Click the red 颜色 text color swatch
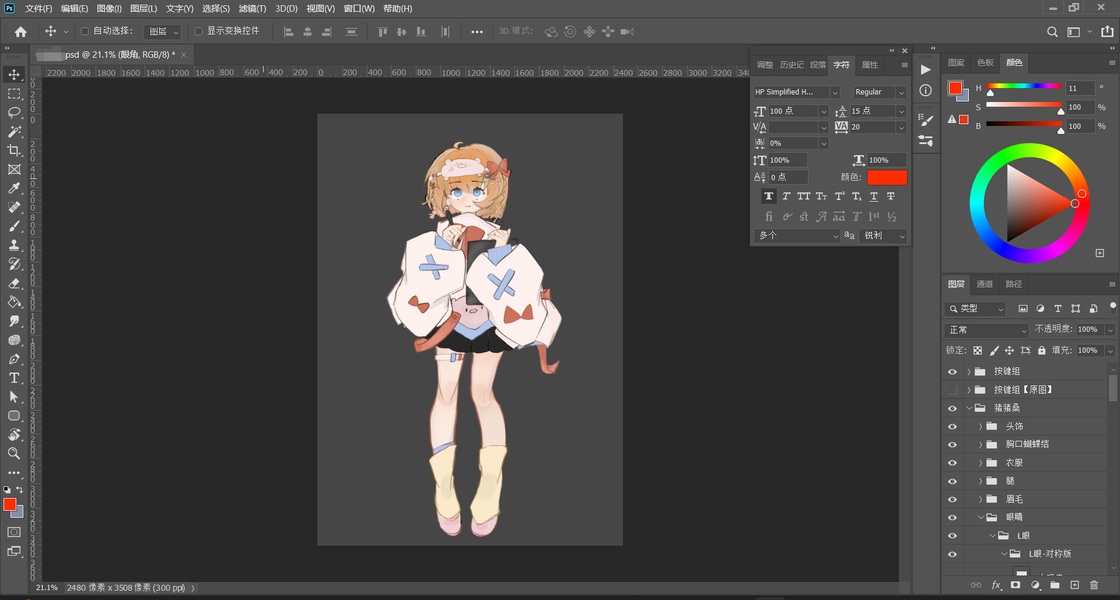 pyautogui.click(x=887, y=177)
